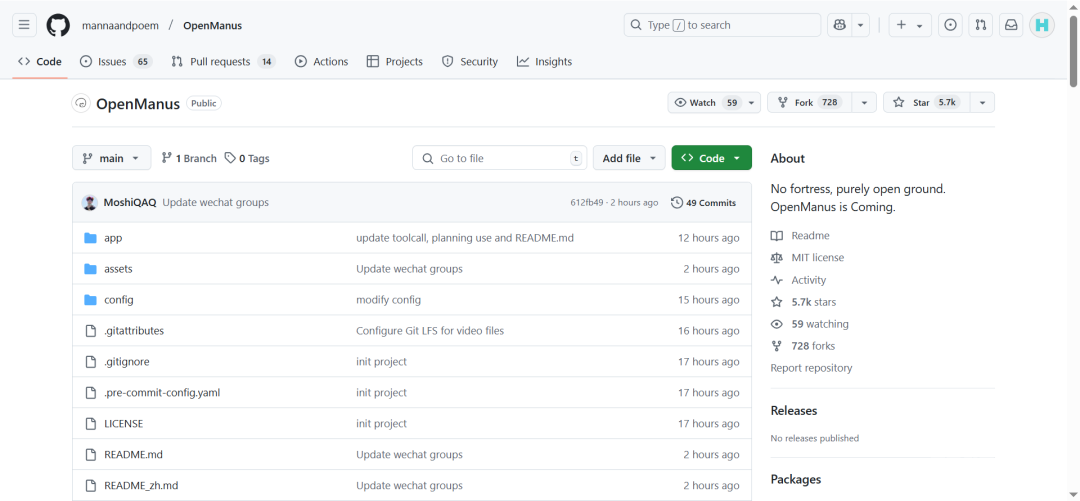Click the LICENSE file icon
Viewport: 1080px width, 501px height.
90,424
